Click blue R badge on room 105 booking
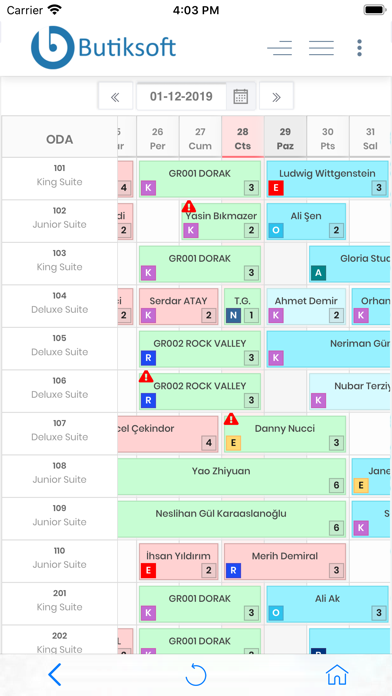Screen dimensions: 392x696 click(x=148, y=358)
